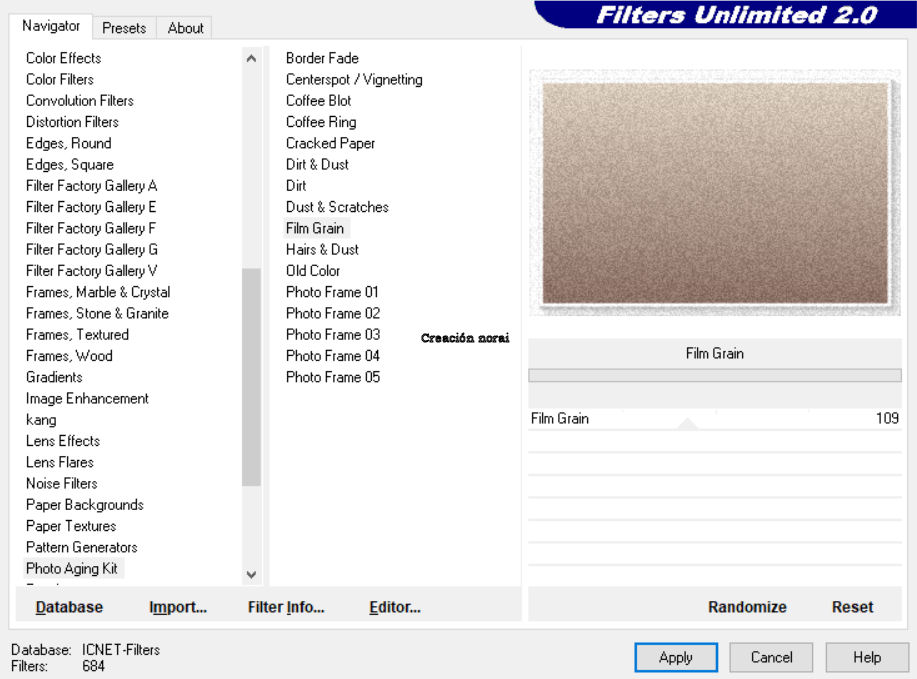Open Filter Info...

[286, 607]
